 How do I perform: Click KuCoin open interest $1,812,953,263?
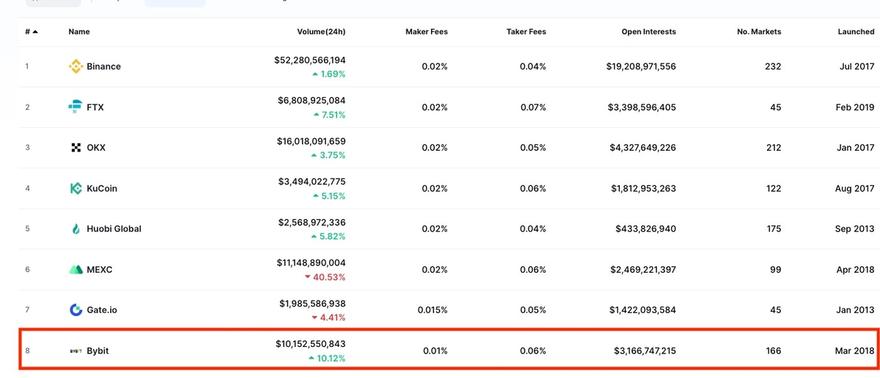pos(644,188)
